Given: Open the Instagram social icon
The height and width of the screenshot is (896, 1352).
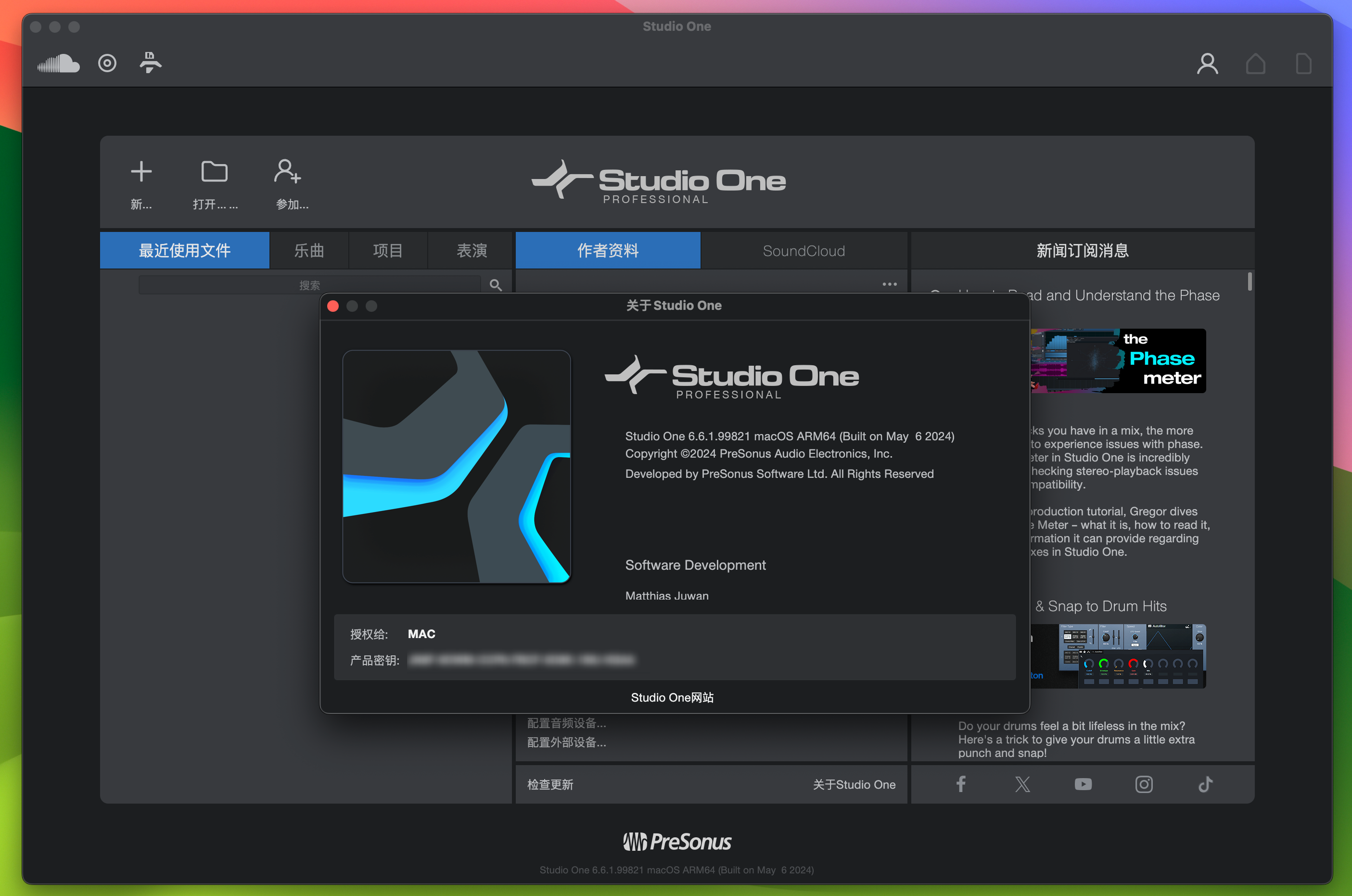Looking at the screenshot, I should click(x=1144, y=784).
